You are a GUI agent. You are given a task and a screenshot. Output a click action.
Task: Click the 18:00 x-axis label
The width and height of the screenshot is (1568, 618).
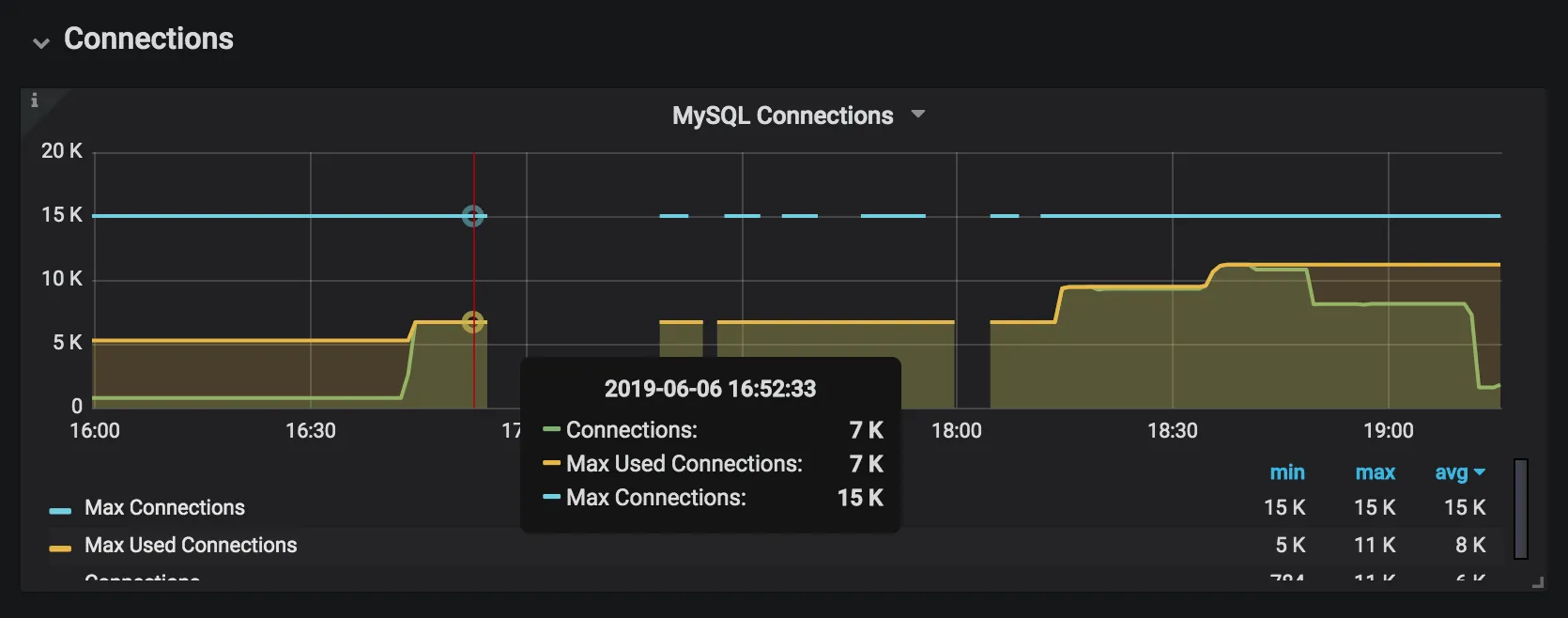(x=957, y=431)
